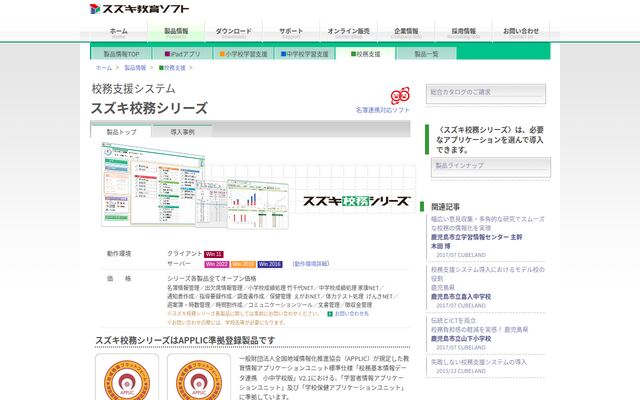The image size is (640, 400).
Task: Click the Win 2022 server badge
Action: pyautogui.click(x=216, y=264)
